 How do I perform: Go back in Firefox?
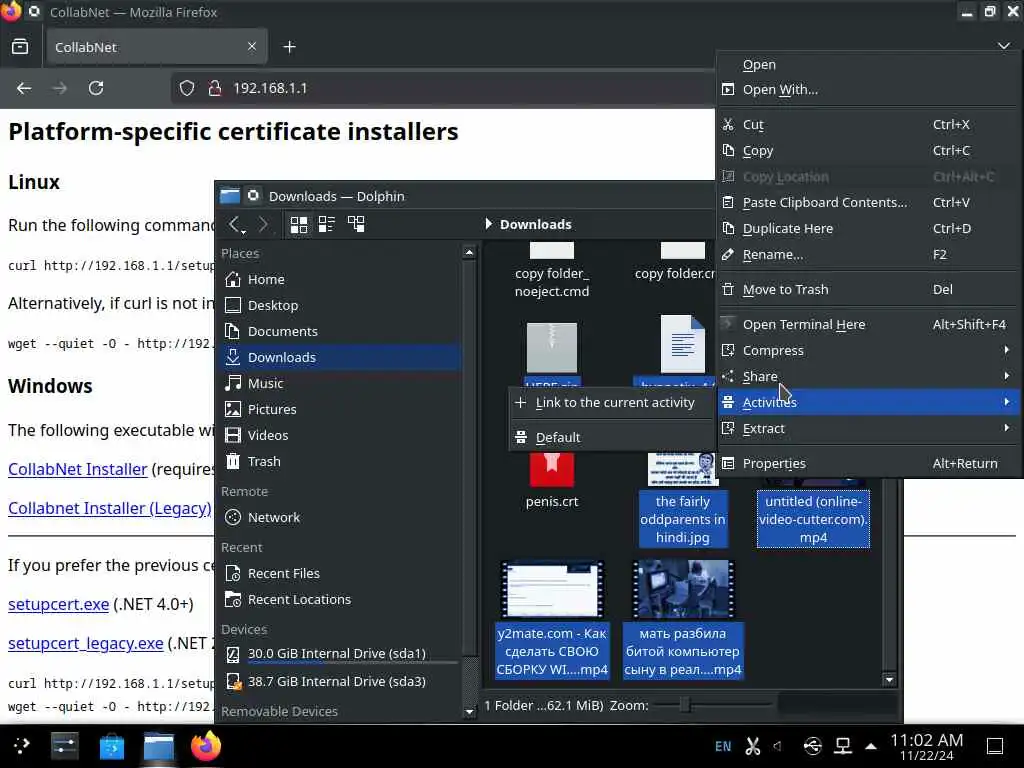click(x=24, y=88)
